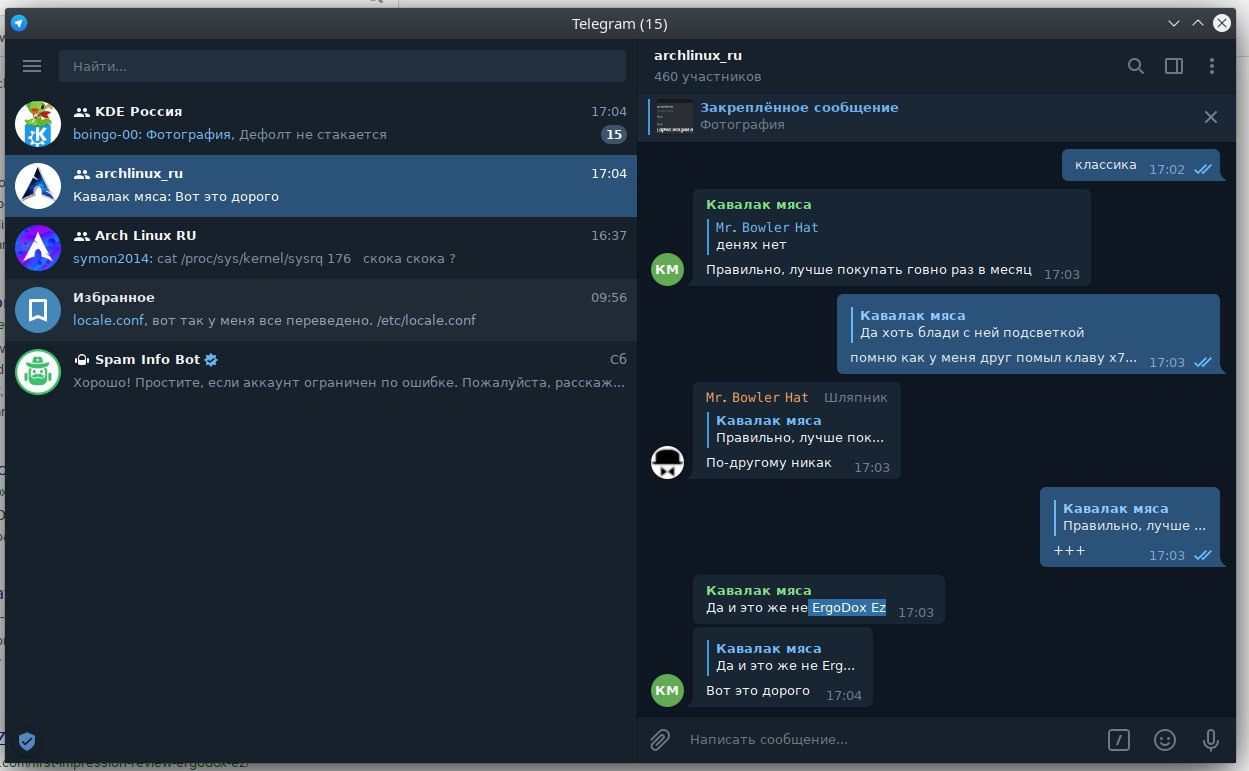Image resolution: width=1249 pixels, height=771 pixels.
Task: Open the Избранное saved messages chat
Action: pyautogui.click(x=321, y=310)
